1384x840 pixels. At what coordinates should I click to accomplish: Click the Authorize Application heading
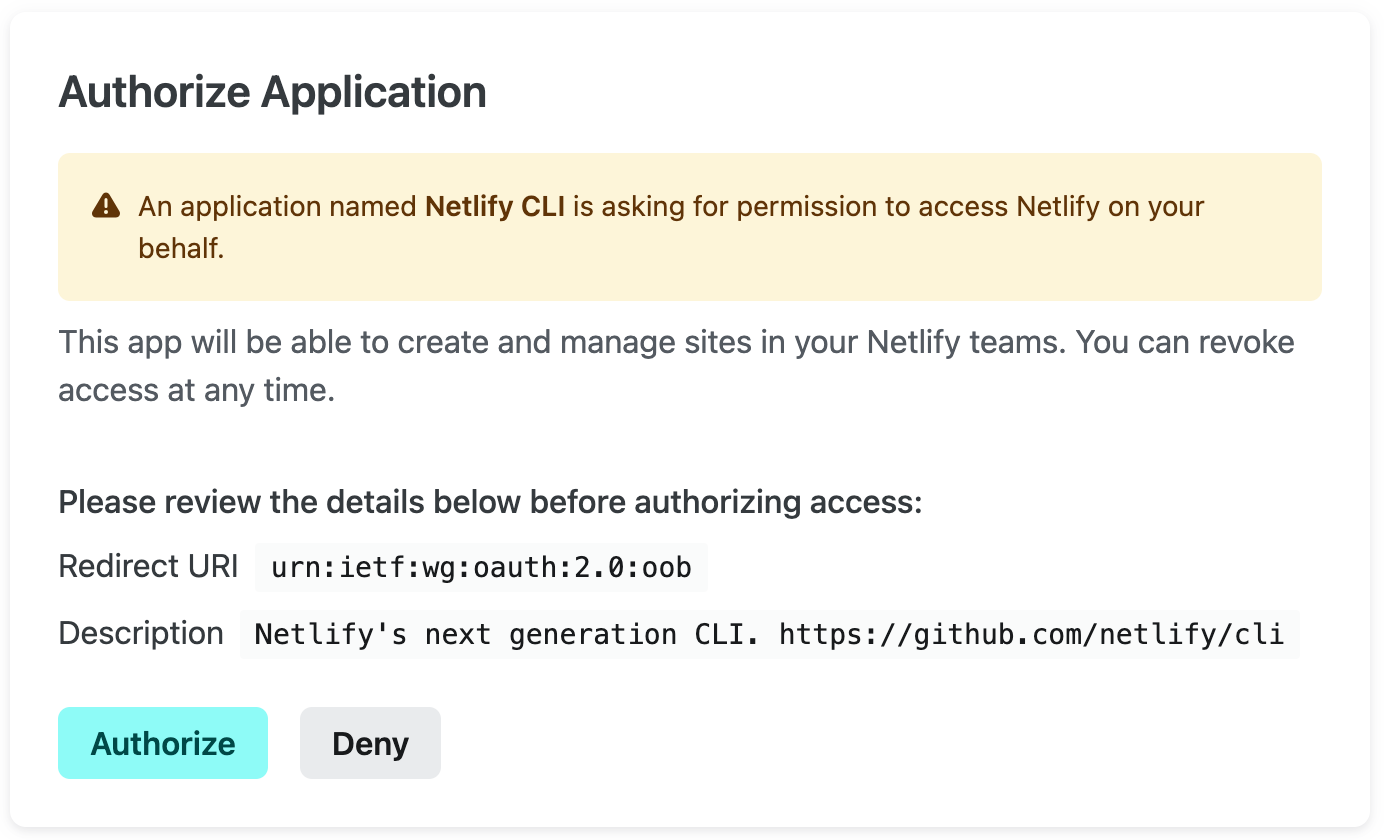[x=272, y=92]
